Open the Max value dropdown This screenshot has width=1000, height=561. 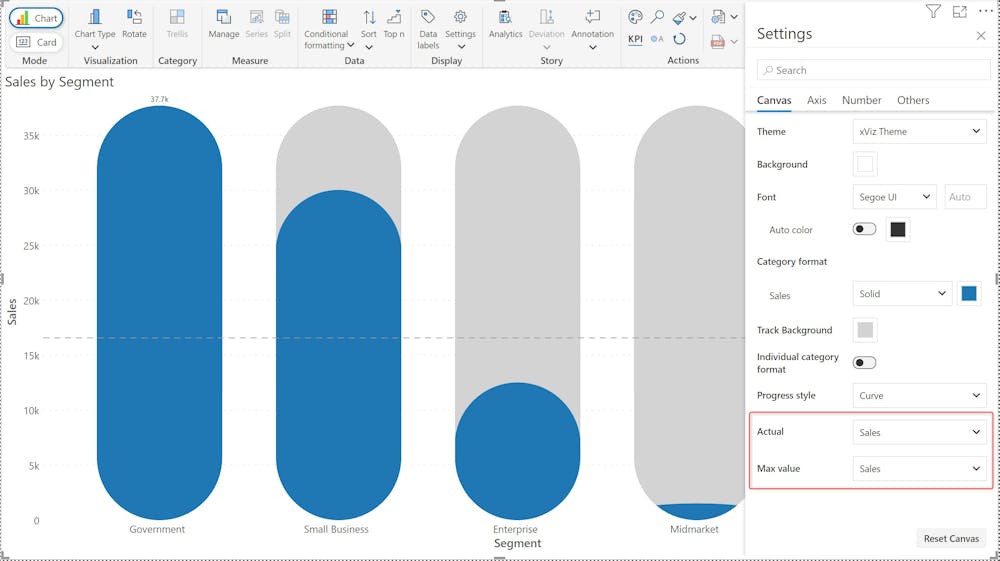(919, 468)
